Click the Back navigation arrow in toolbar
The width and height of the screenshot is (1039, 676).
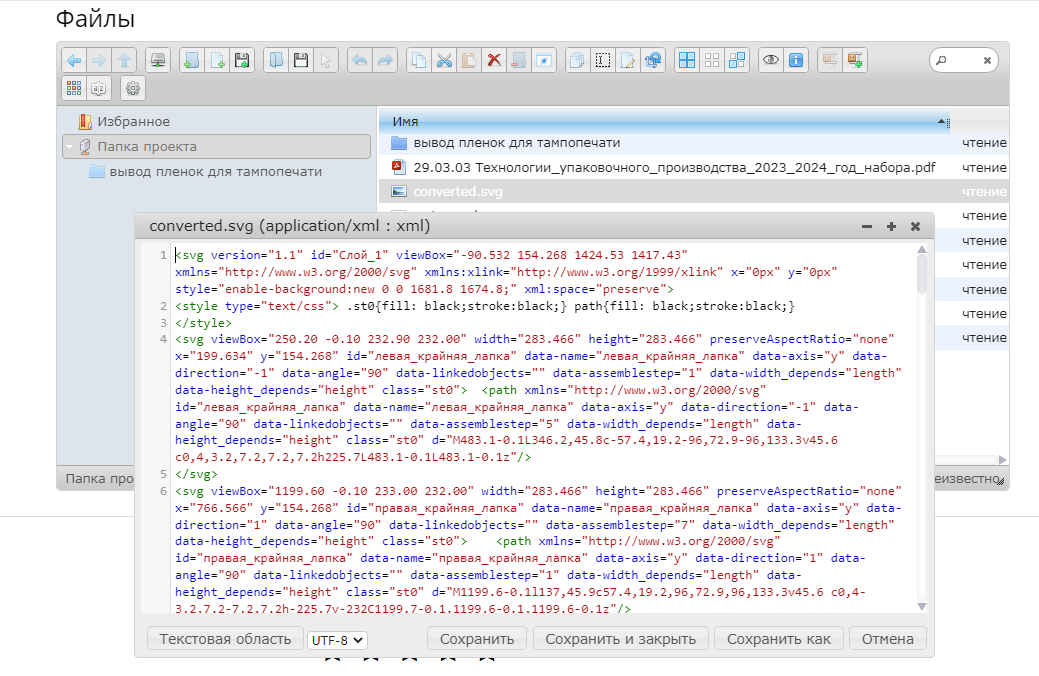[74, 61]
